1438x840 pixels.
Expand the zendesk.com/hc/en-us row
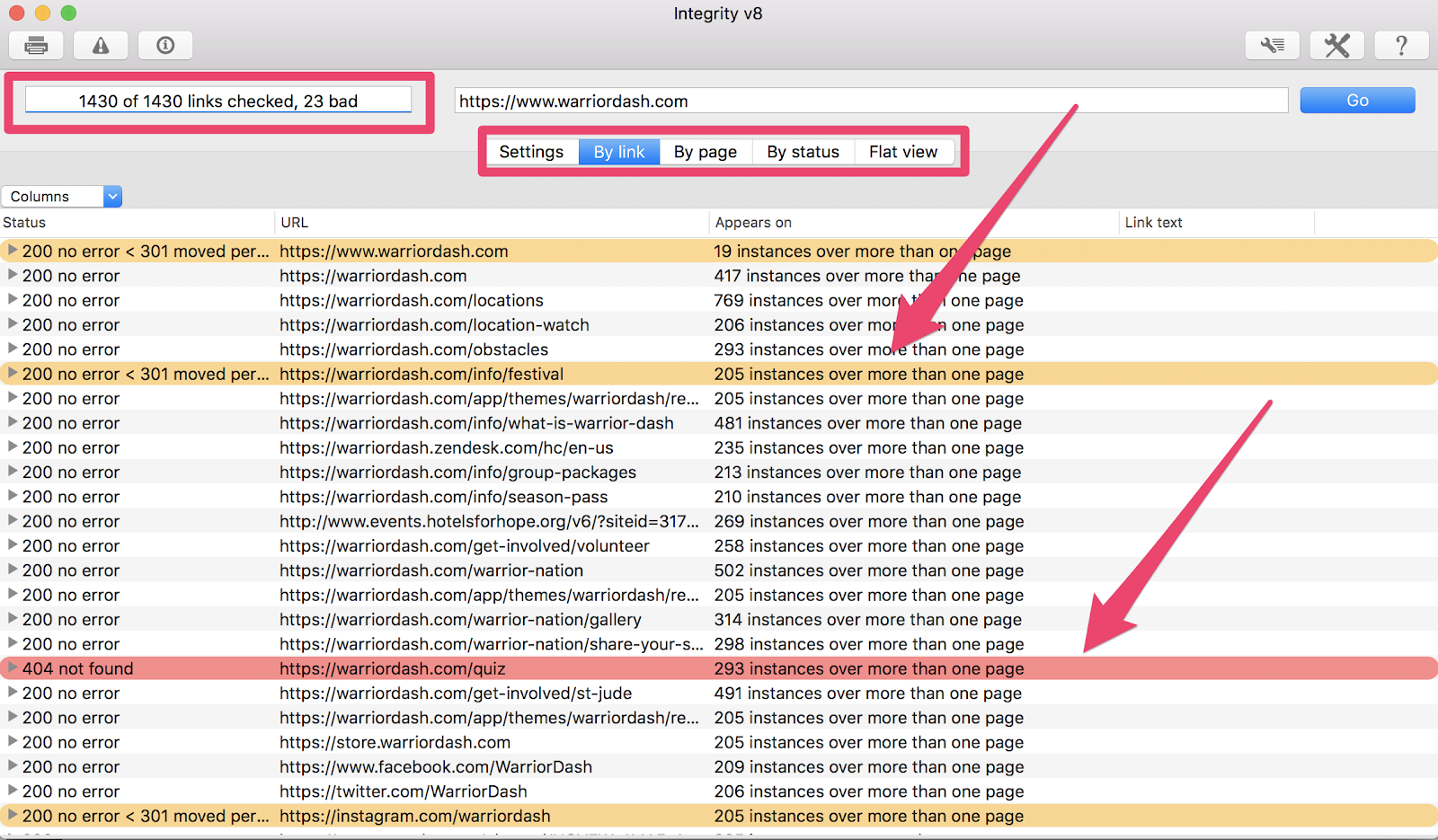tap(13, 447)
